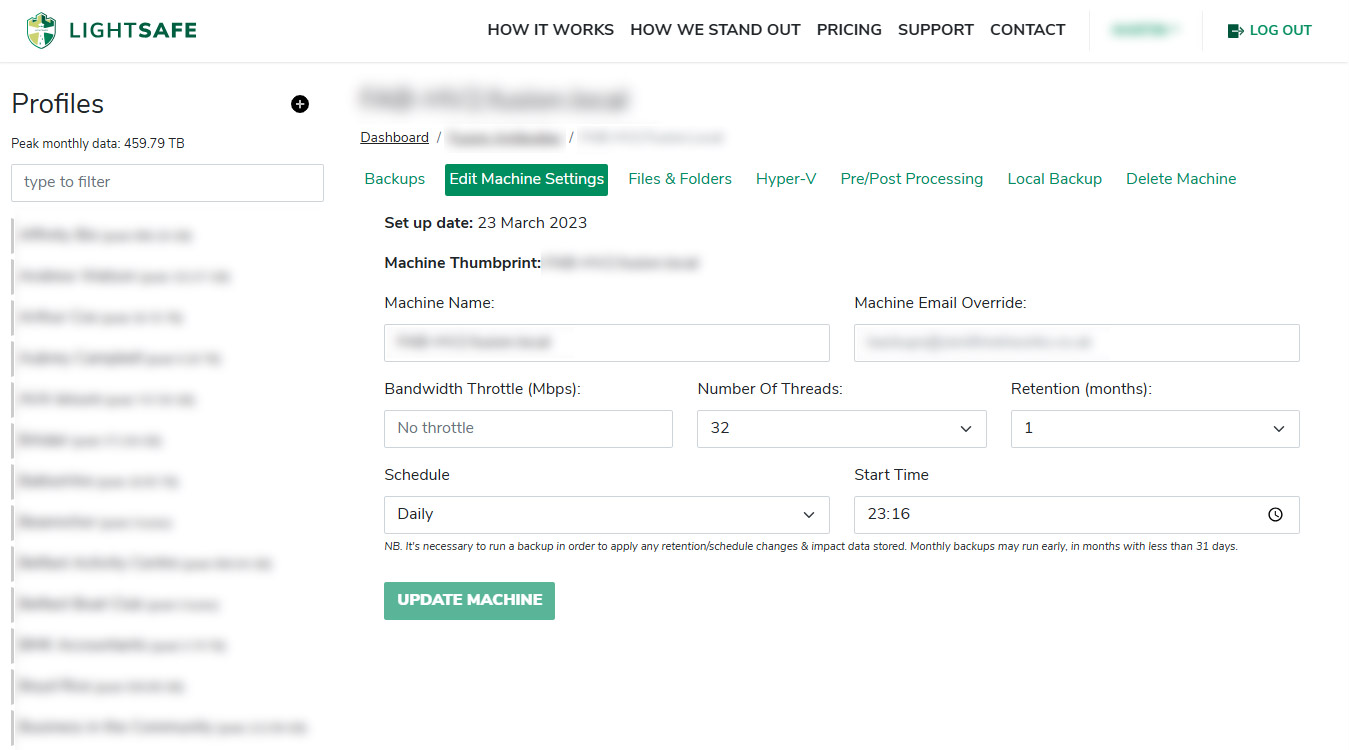Open the user account menu in header

click(x=1145, y=31)
